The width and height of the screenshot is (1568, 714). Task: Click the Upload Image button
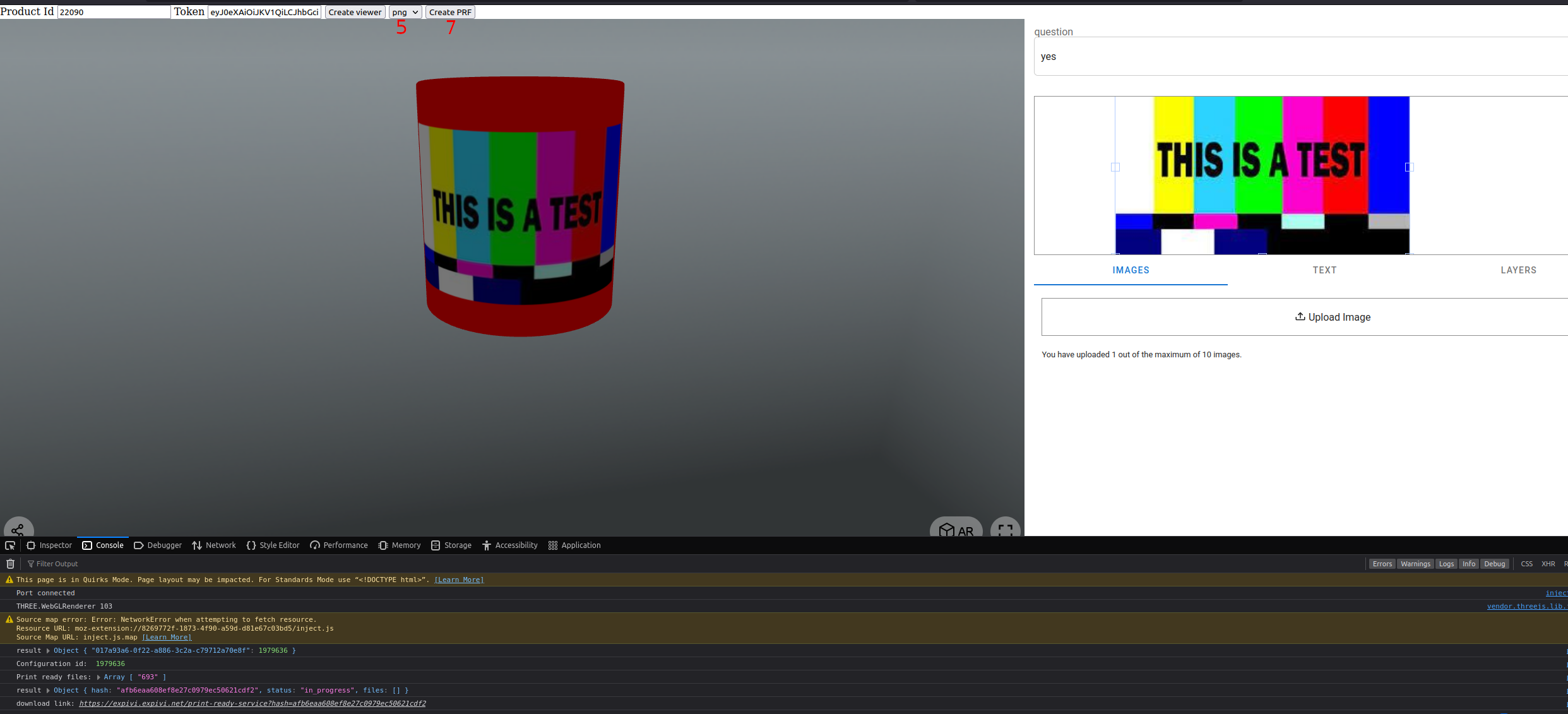pyautogui.click(x=1305, y=317)
